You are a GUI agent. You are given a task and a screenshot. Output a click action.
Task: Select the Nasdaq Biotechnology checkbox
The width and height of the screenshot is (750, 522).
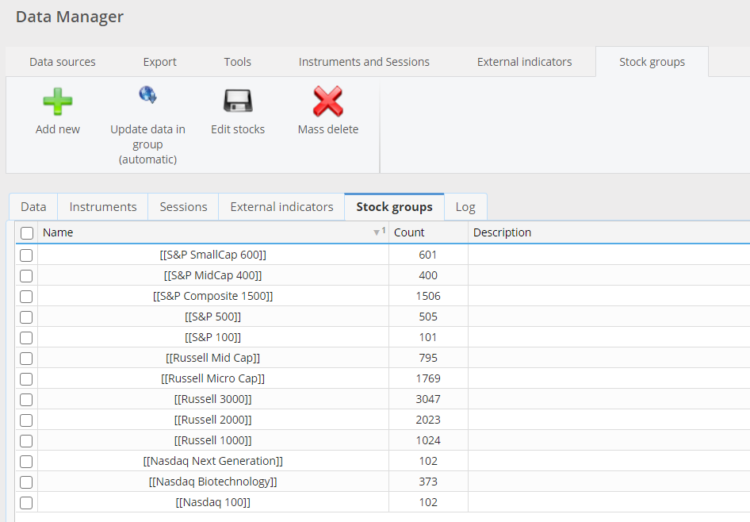(26, 482)
